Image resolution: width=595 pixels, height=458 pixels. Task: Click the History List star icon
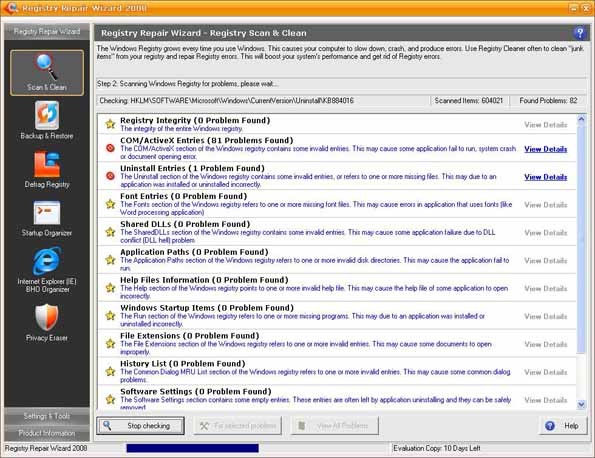point(110,371)
